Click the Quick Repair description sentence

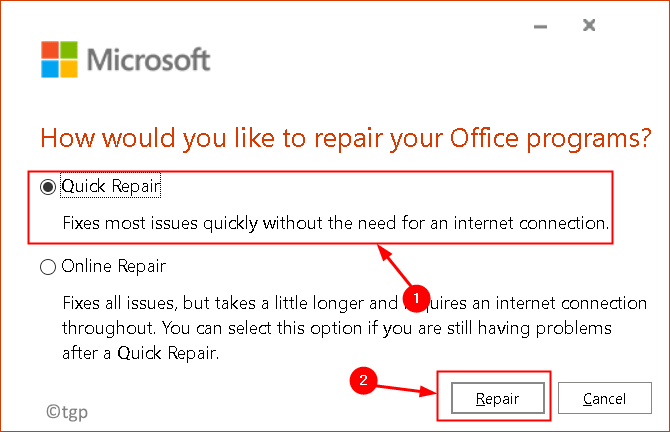click(x=335, y=224)
